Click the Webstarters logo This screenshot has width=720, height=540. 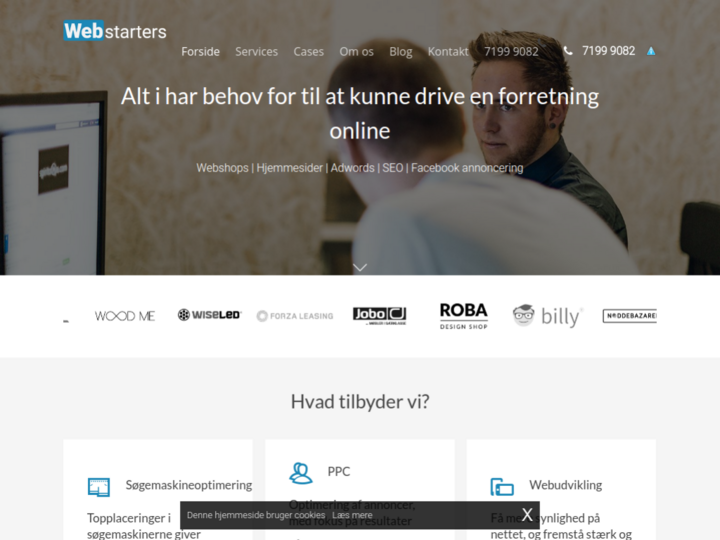(115, 31)
